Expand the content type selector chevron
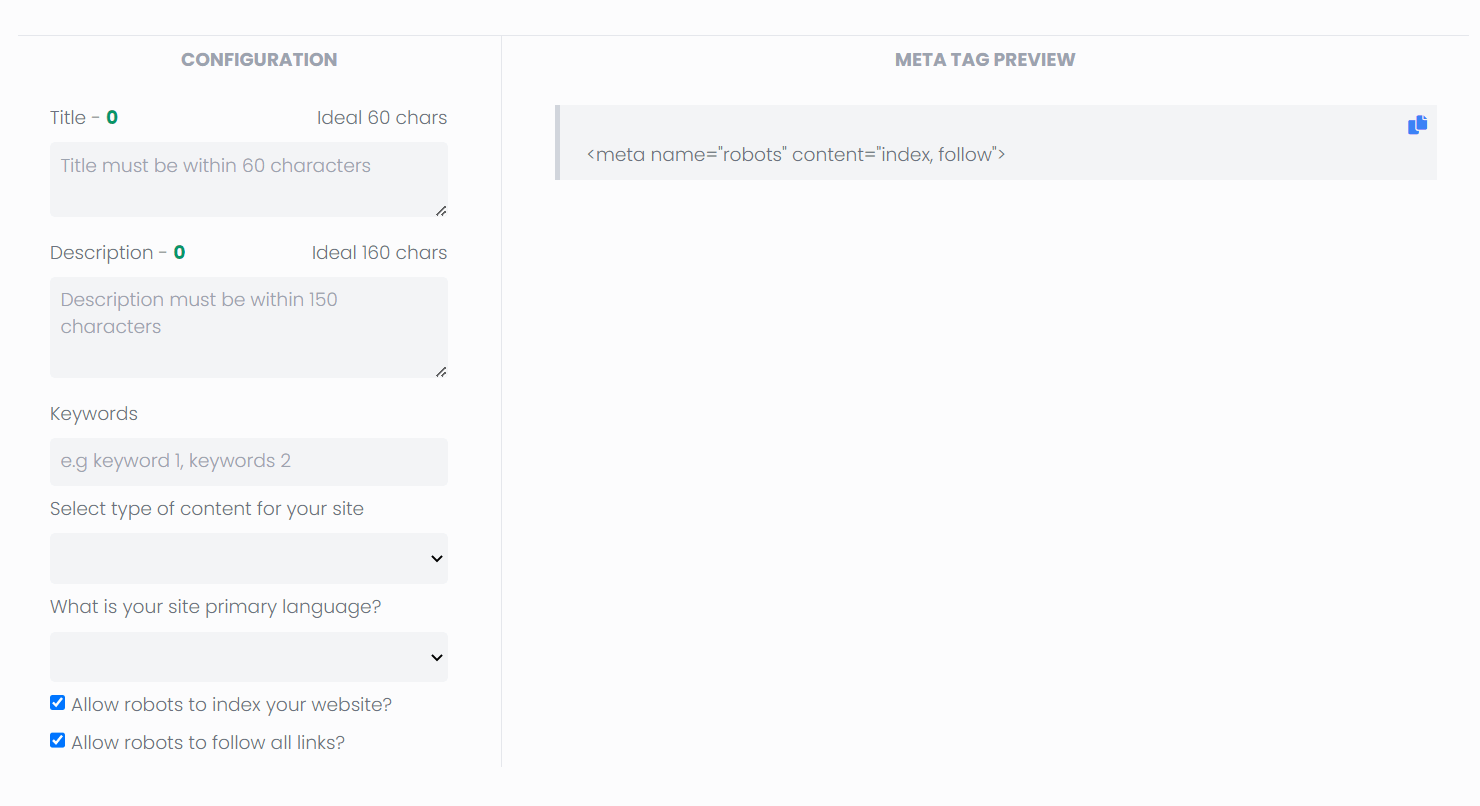1480x806 pixels. pyautogui.click(x=436, y=558)
